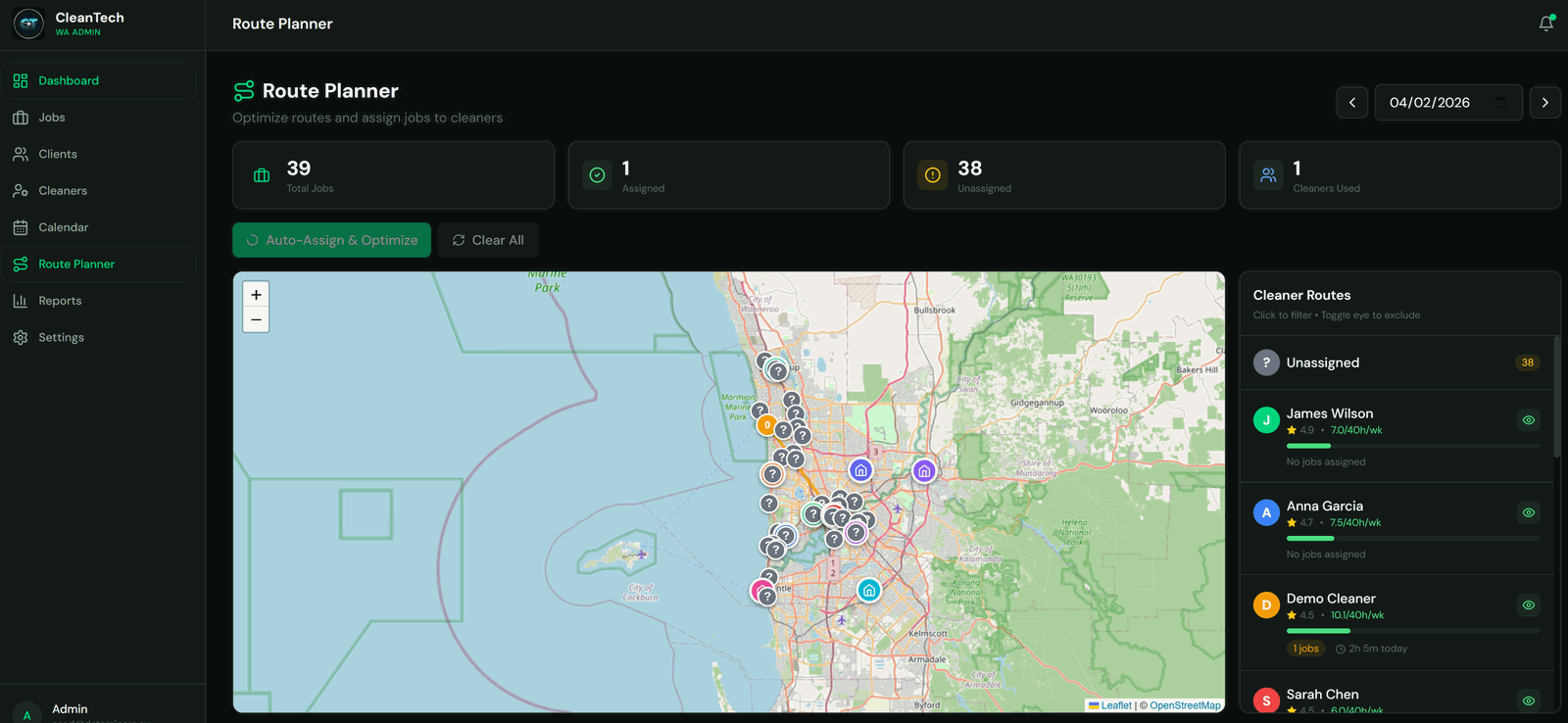Open the OpenStreetMap attribution link
The width and height of the screenshot is (1568, 723).
coord(1185,705)
